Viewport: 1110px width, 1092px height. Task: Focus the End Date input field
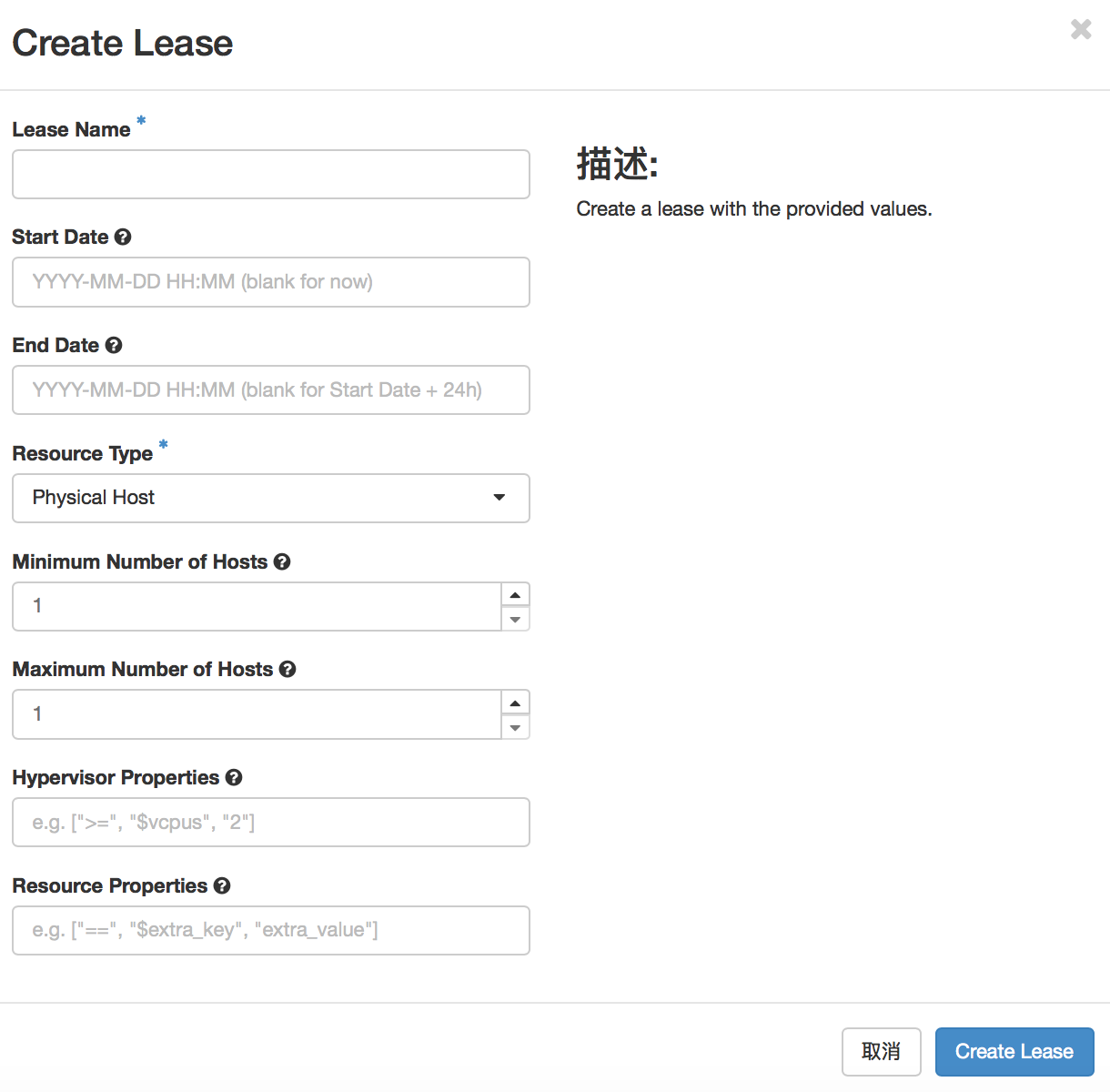[271, 390]
